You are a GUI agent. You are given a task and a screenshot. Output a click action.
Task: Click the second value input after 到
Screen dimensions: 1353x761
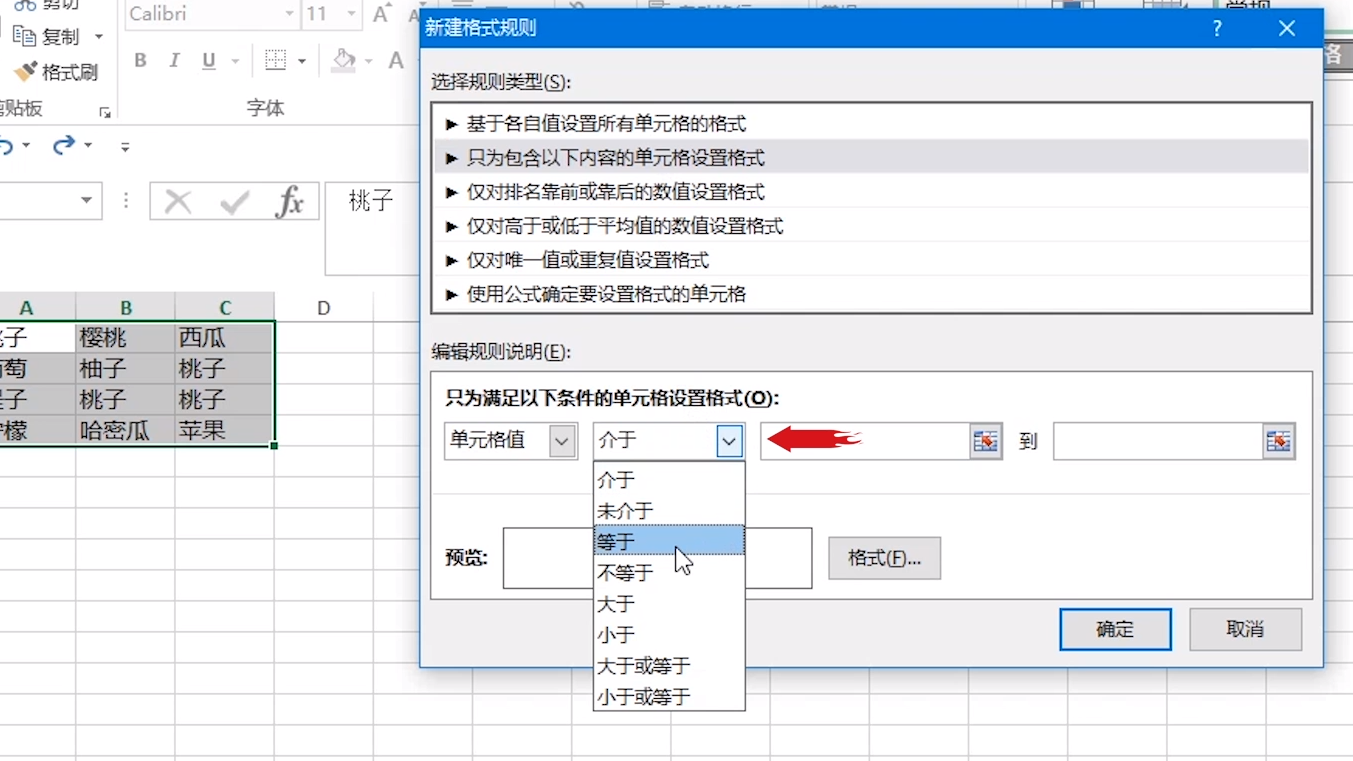(x=1158, y=440)
